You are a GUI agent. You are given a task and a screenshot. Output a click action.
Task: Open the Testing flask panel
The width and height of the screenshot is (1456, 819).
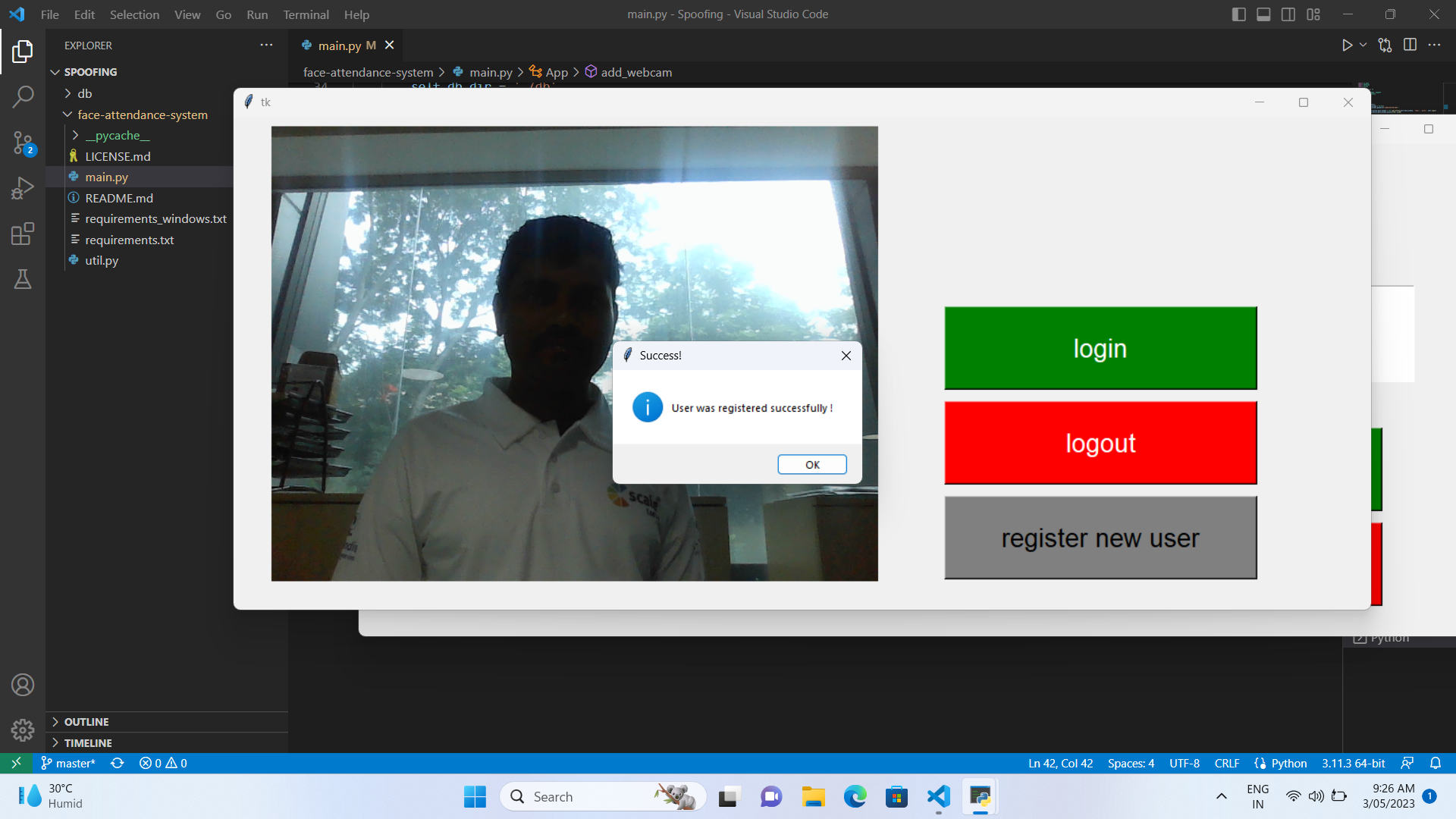pyautogui.click(x=24, y=279)
